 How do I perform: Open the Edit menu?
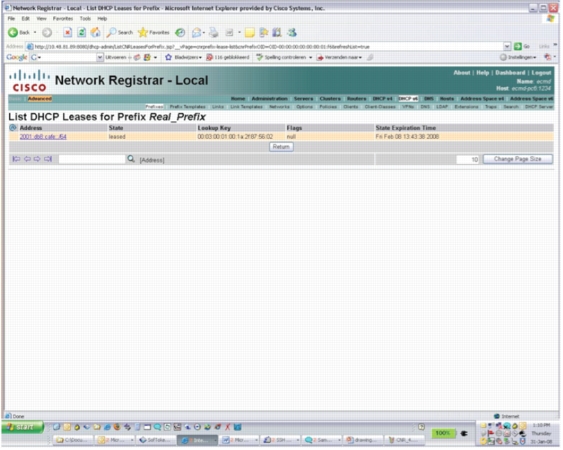25,19
